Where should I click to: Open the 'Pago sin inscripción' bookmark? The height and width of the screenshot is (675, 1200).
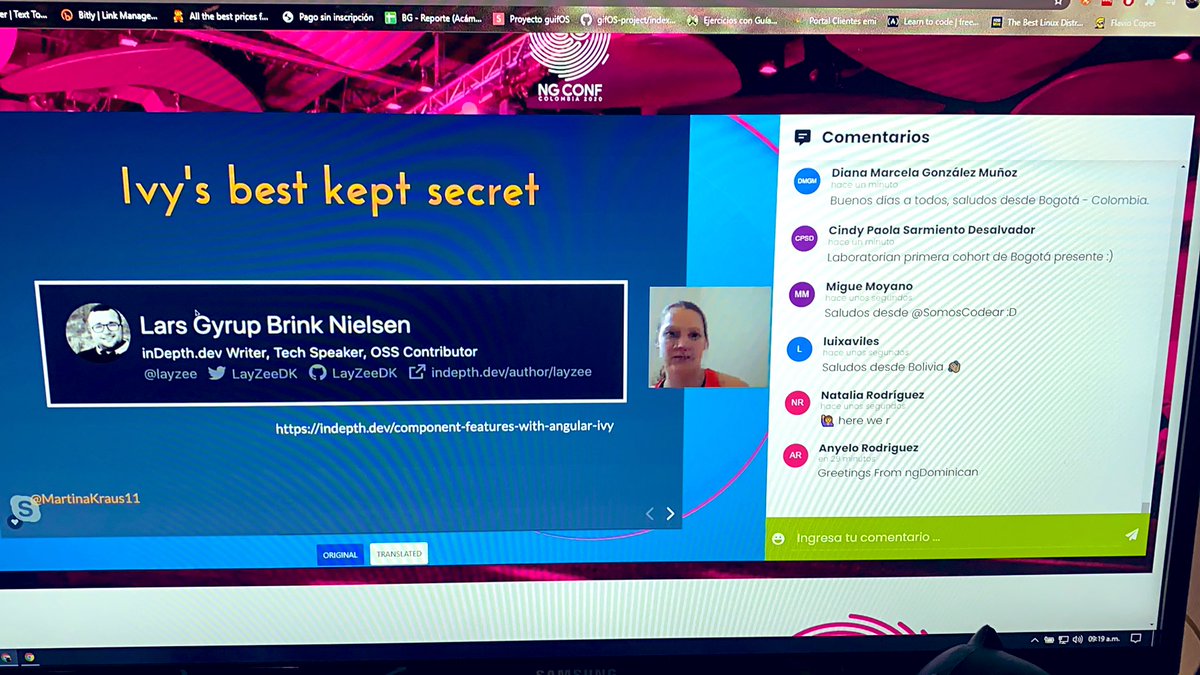point(327,17)
